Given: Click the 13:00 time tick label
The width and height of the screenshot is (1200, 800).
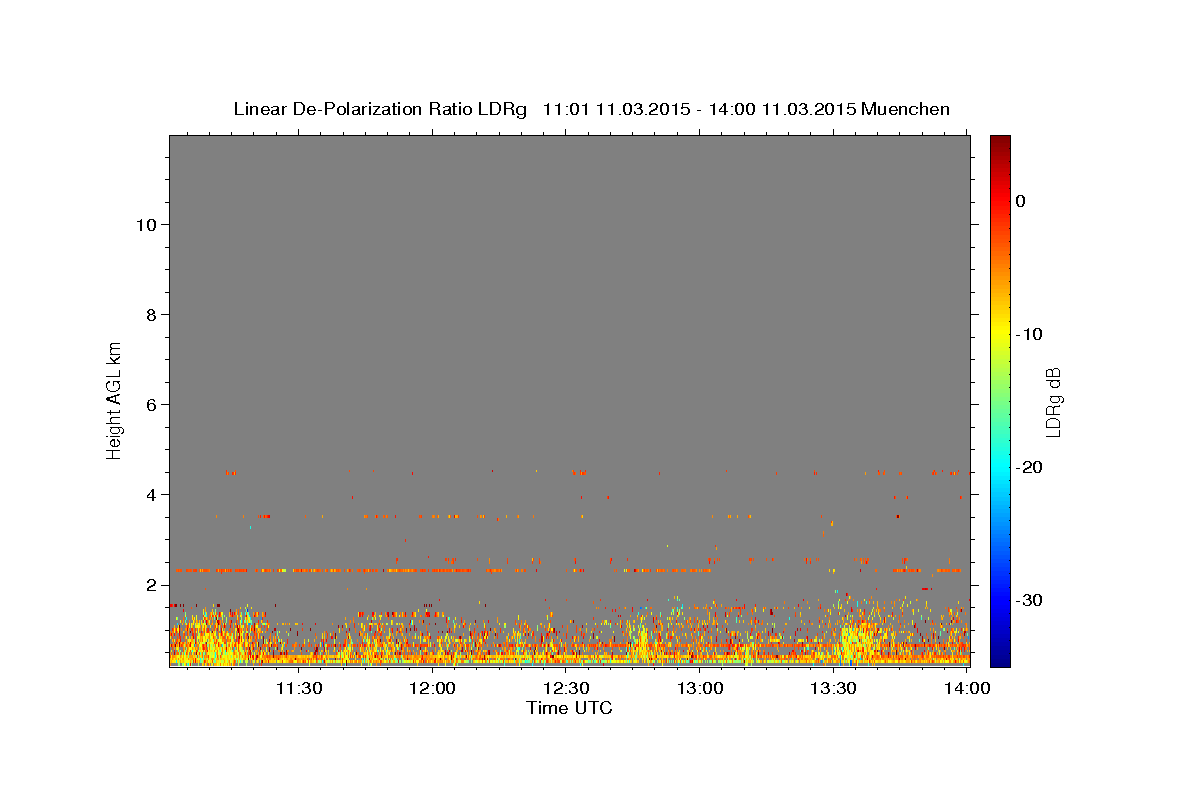Looking at the screenshot, I should coord(701,688).
